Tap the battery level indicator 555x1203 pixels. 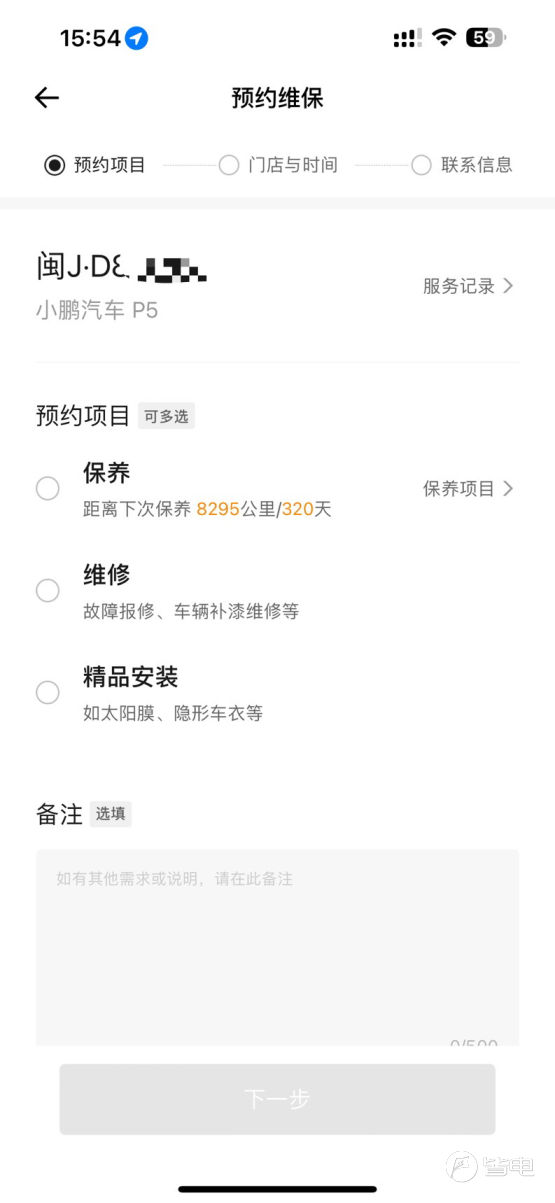click(488, 38)
